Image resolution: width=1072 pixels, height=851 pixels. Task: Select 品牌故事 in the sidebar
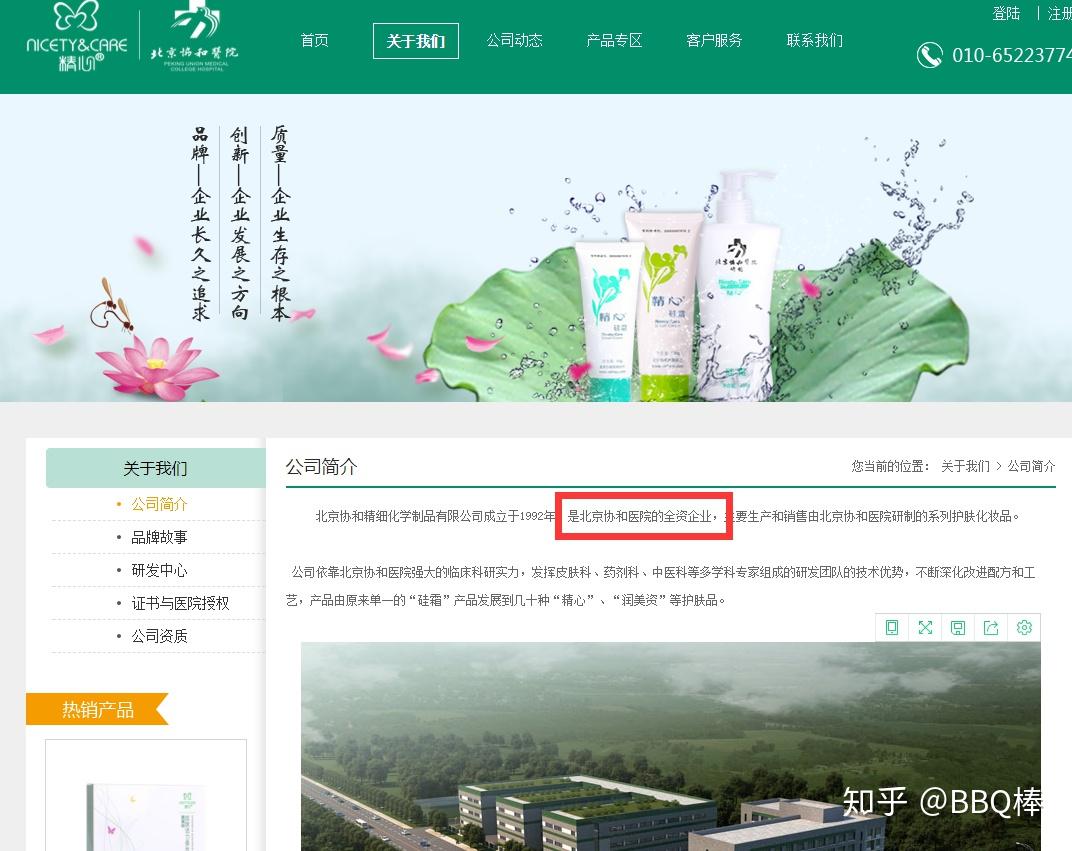(x=159, y=537)
